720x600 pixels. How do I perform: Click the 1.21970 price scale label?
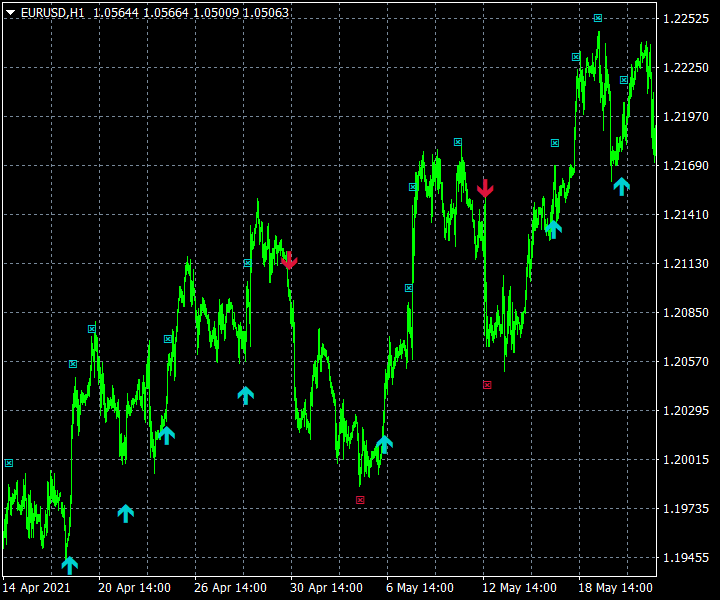[x=686, y=117]
